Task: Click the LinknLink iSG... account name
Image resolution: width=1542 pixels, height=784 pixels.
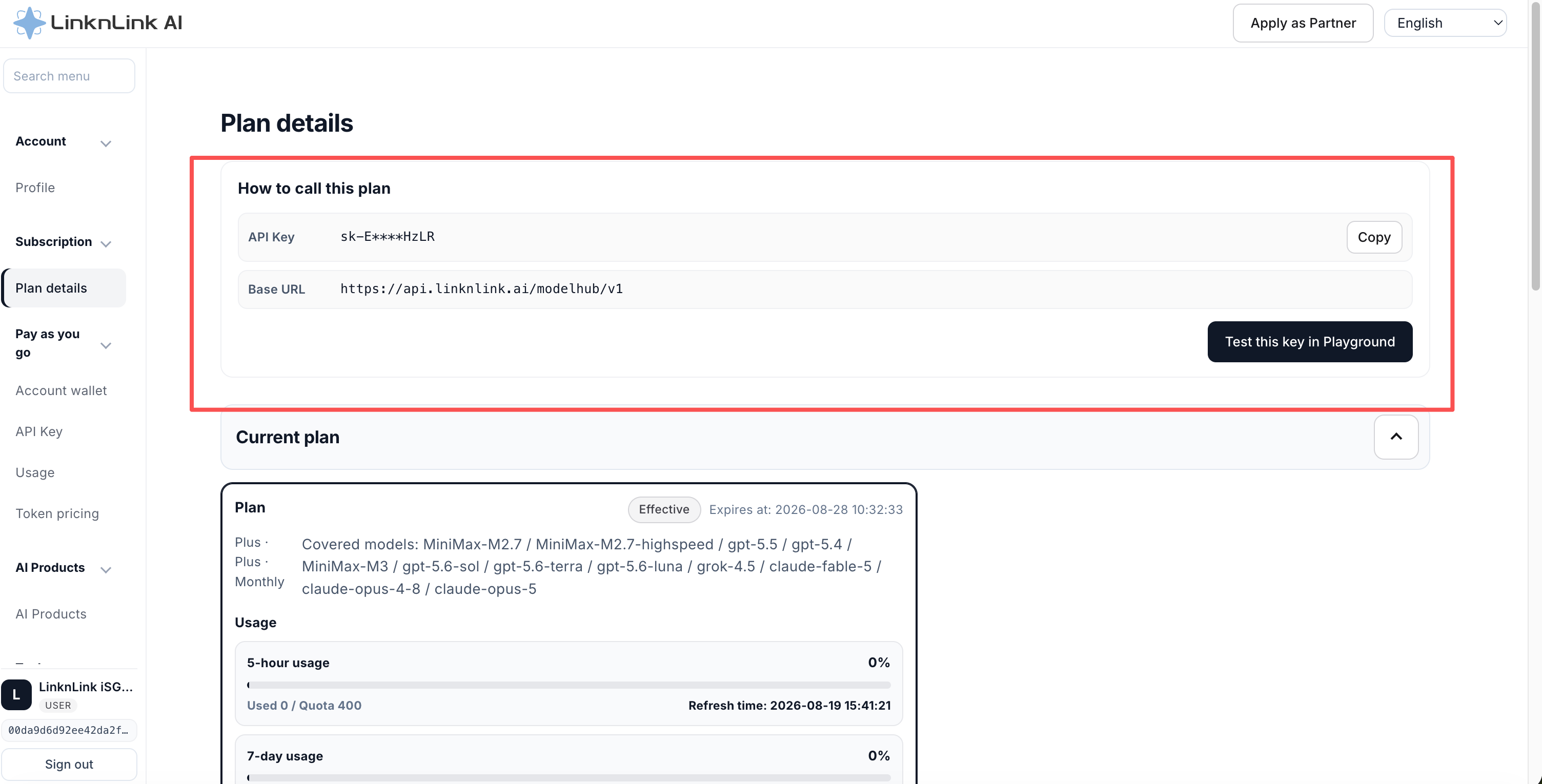Action: 86,687
